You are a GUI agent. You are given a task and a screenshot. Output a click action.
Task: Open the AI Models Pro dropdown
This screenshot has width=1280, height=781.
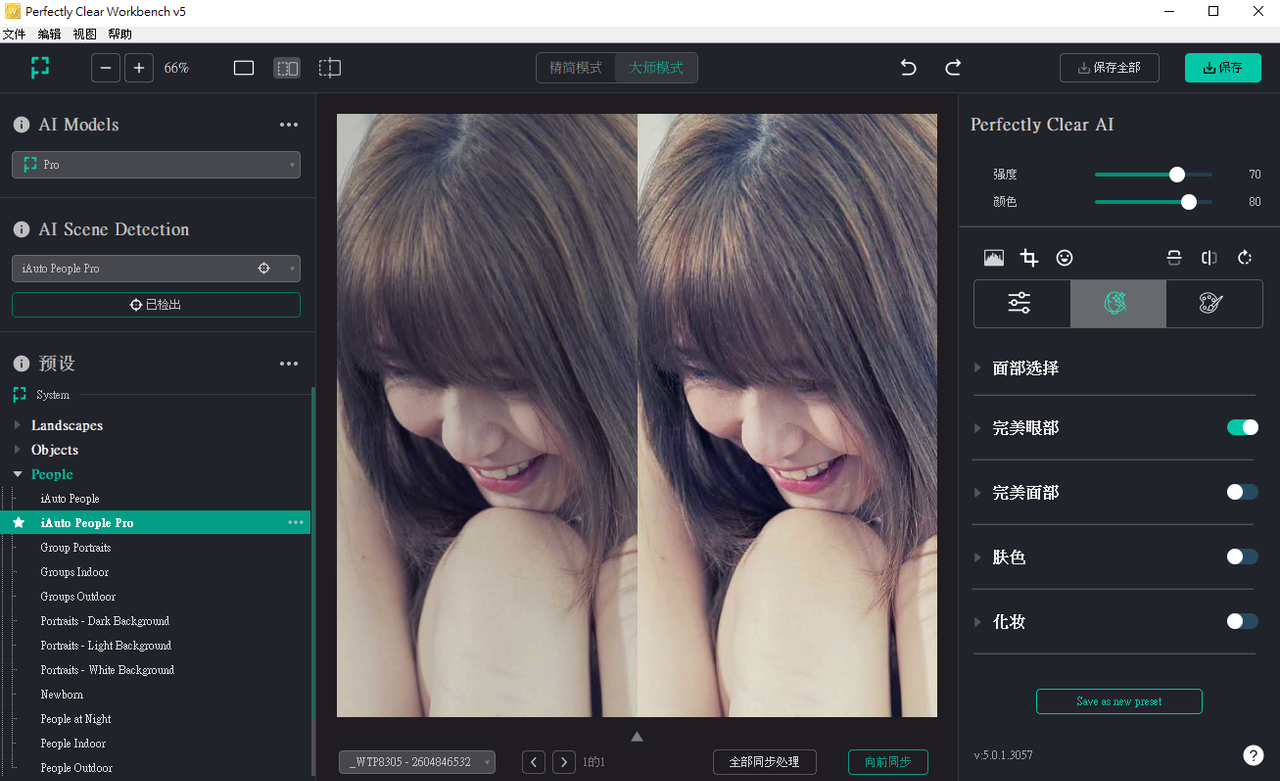pyautogui.click(x=156, y=165)
